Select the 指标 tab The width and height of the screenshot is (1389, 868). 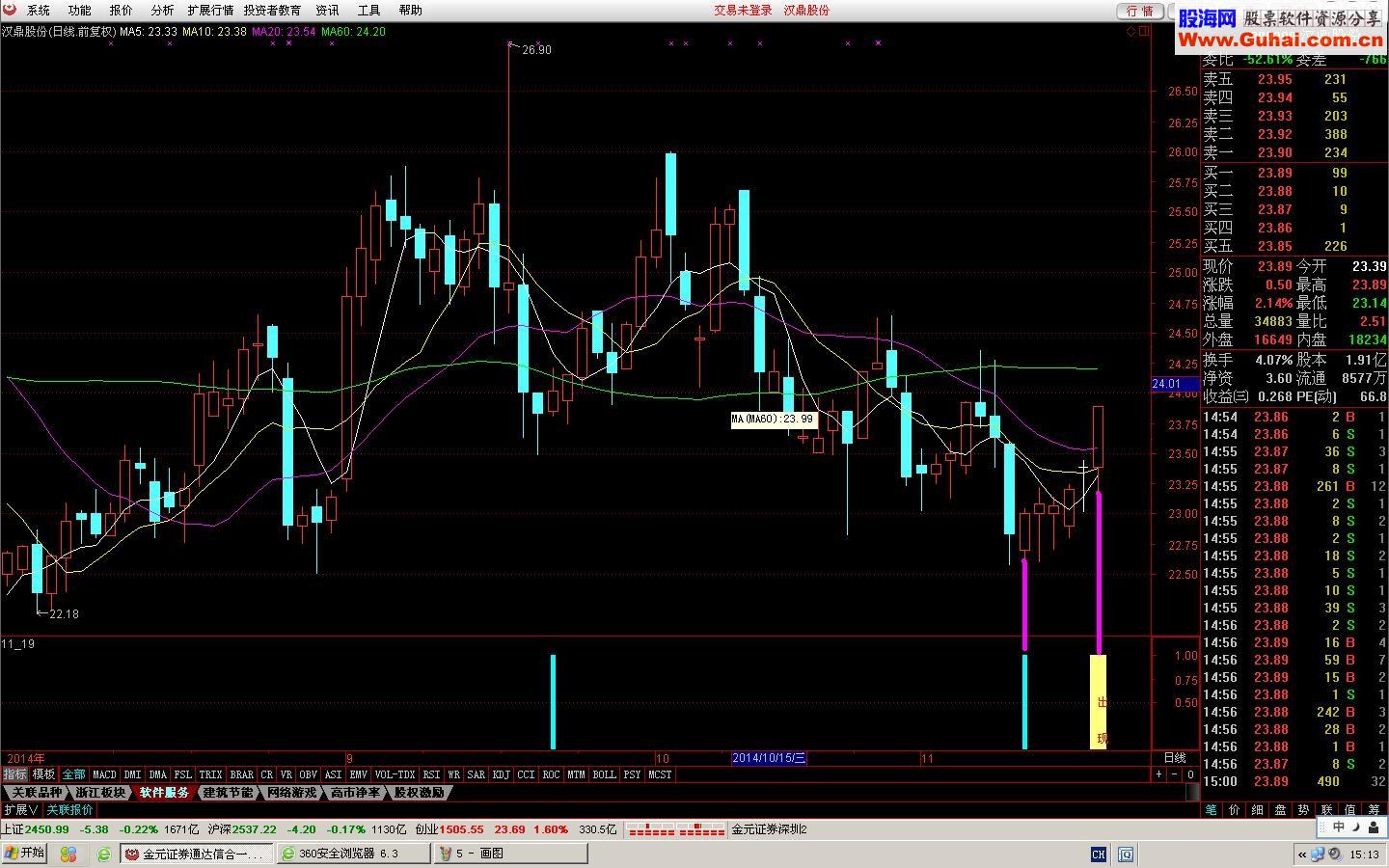(14, 773)
